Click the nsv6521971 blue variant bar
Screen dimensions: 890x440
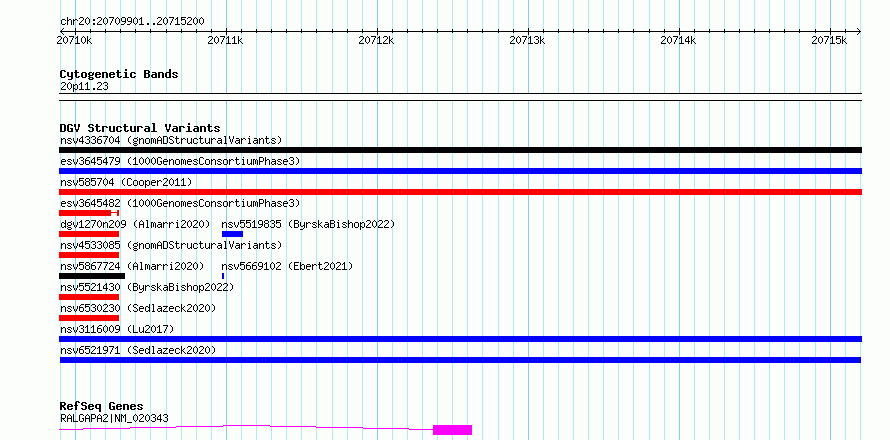coord(460,360)
